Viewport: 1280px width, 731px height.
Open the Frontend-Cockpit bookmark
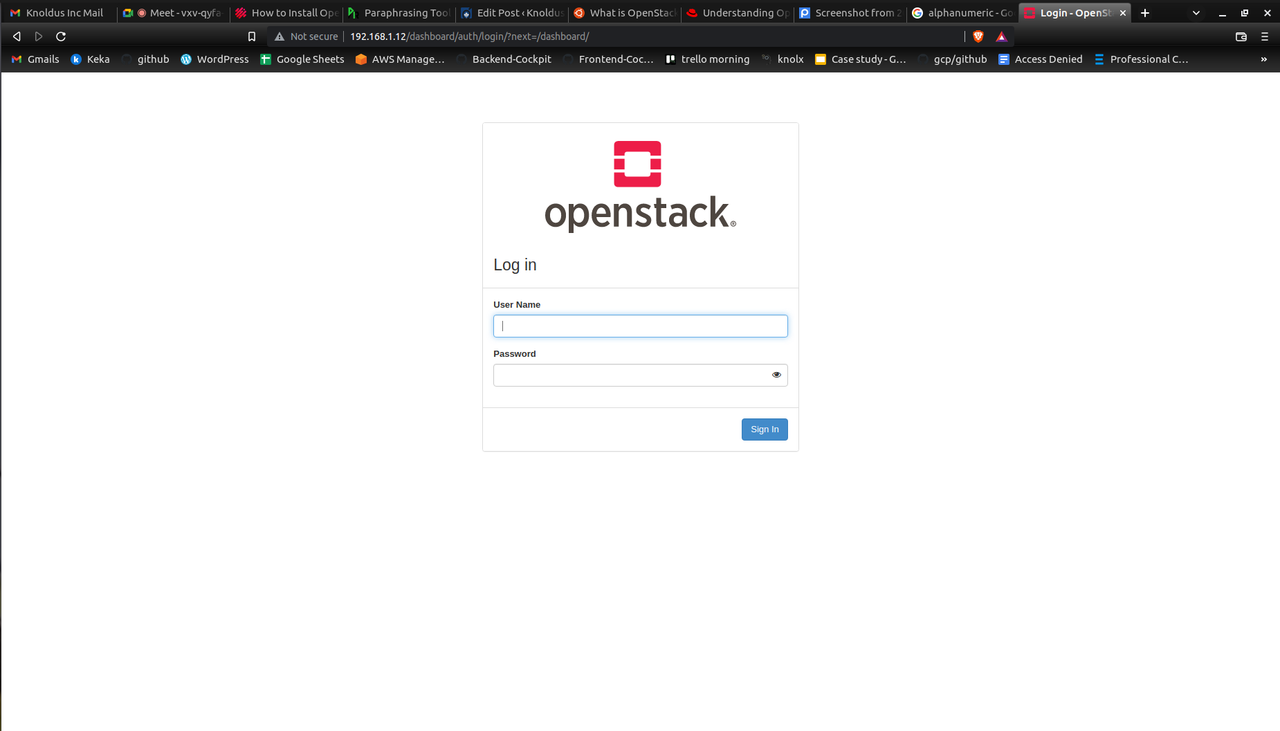tap(608, 59)
